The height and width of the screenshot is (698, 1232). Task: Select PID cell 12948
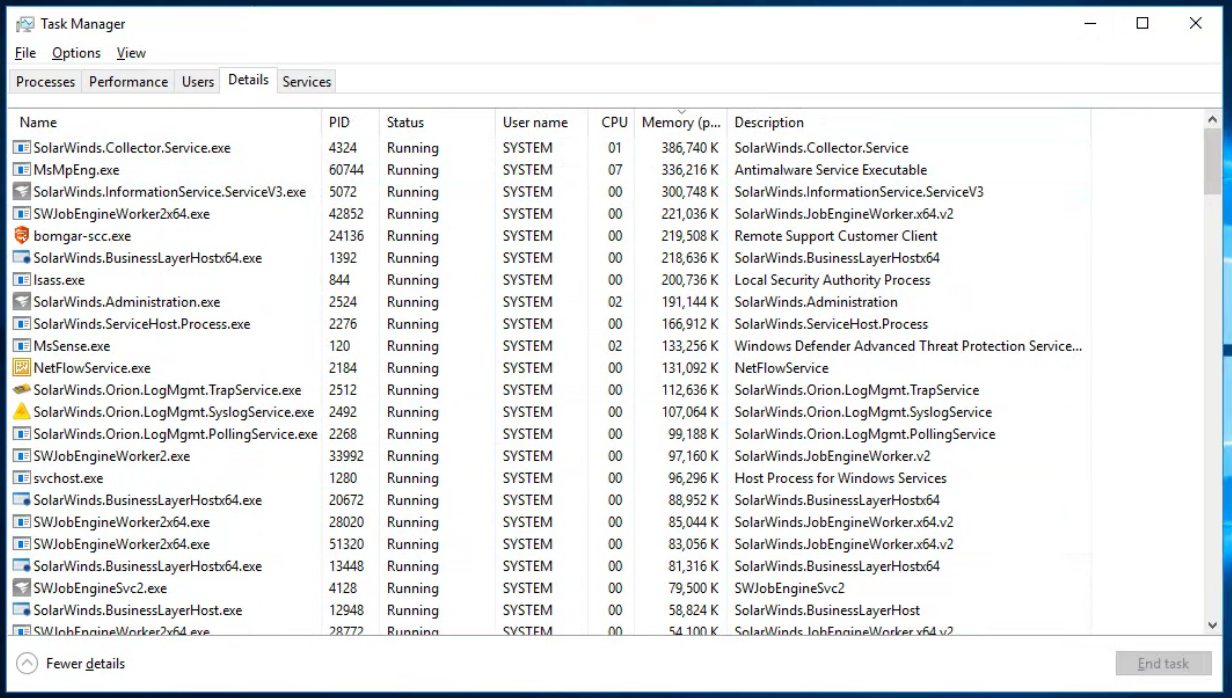(x=346, y=610)
